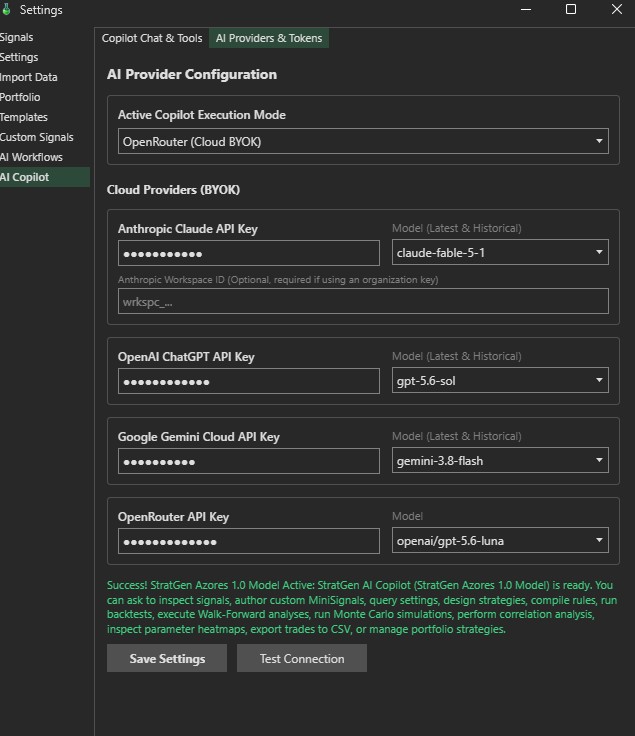This screenshot has height=736, width=635.
Task: Click the Active Copilot Execution Mode label
Action: click(202, 115)
